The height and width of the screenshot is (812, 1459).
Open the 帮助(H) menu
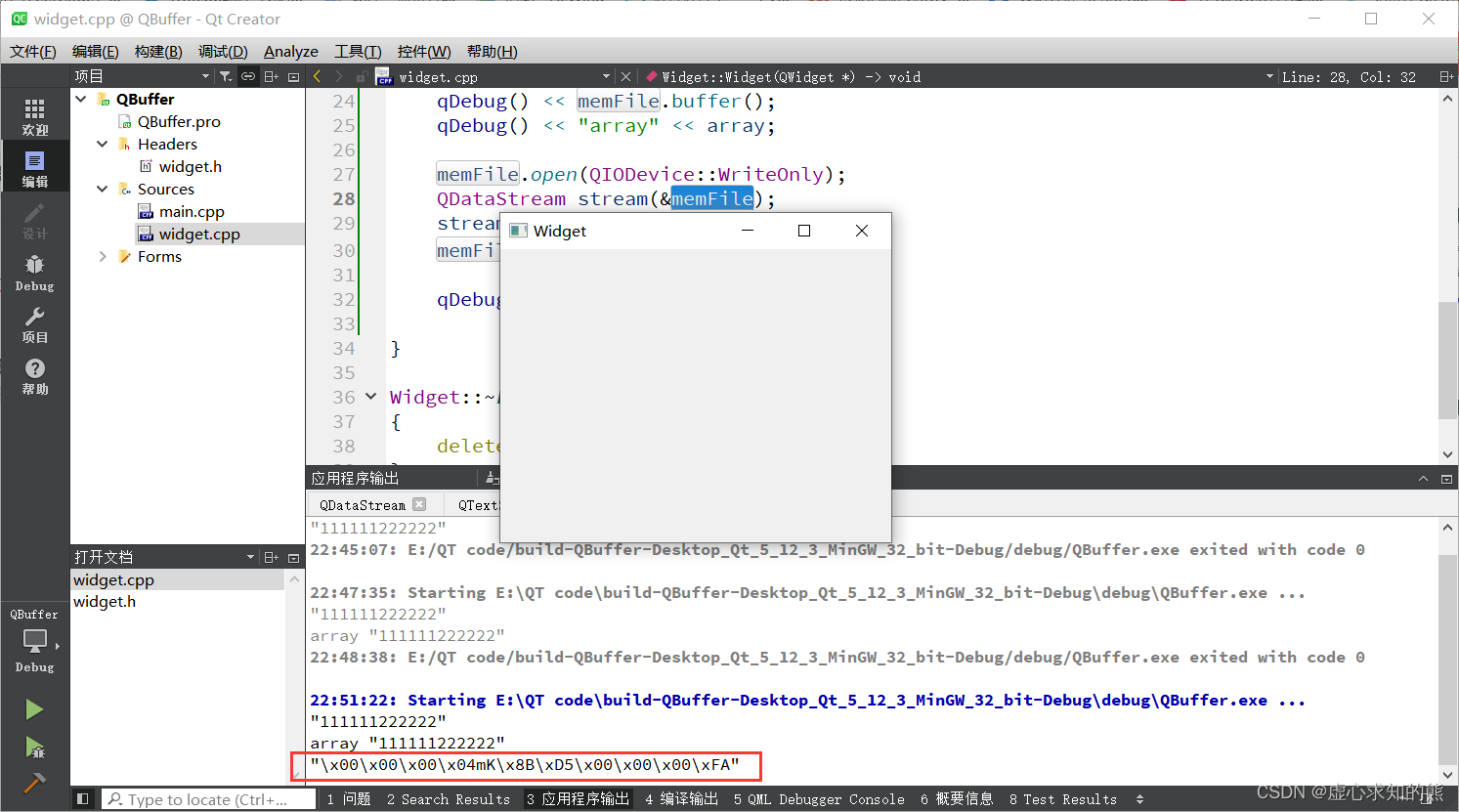[x=493, y=51]
